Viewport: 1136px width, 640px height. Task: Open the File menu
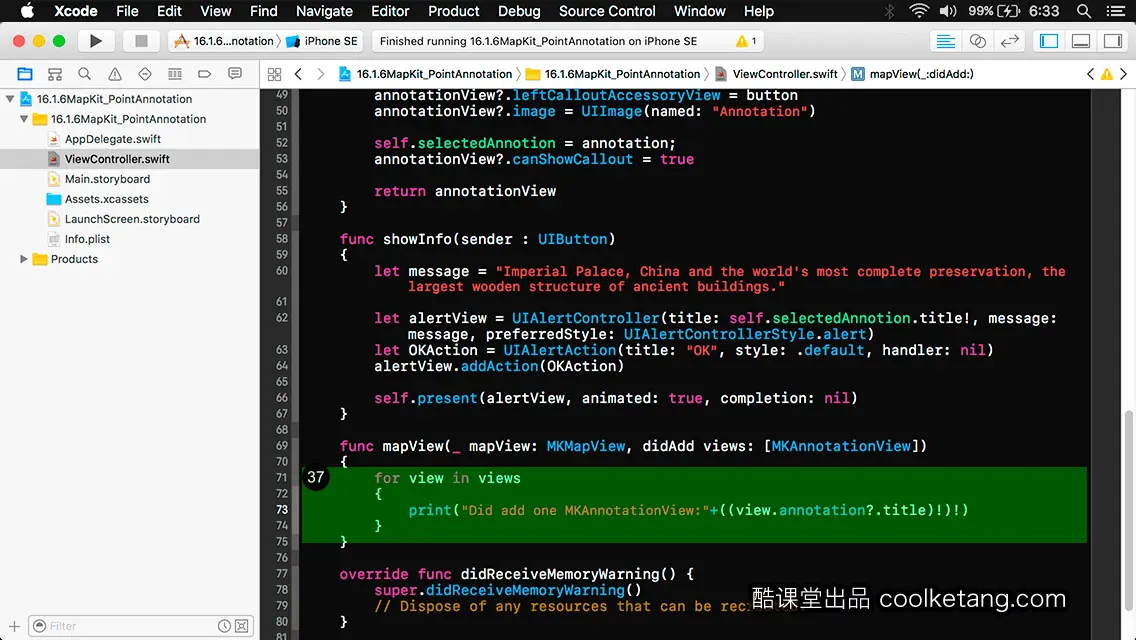point(127,11)
